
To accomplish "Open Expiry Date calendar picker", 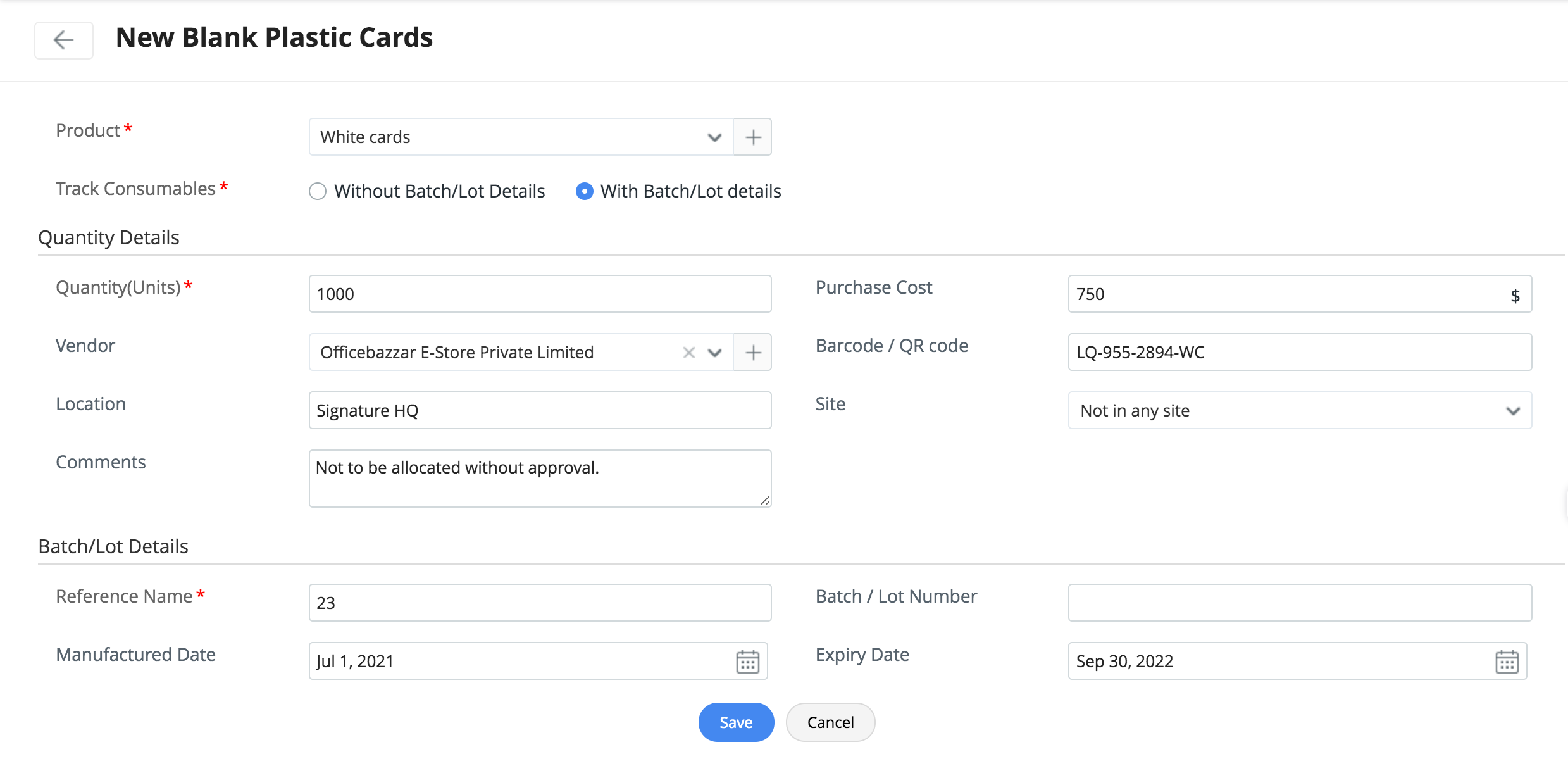I will [1507, 662].
